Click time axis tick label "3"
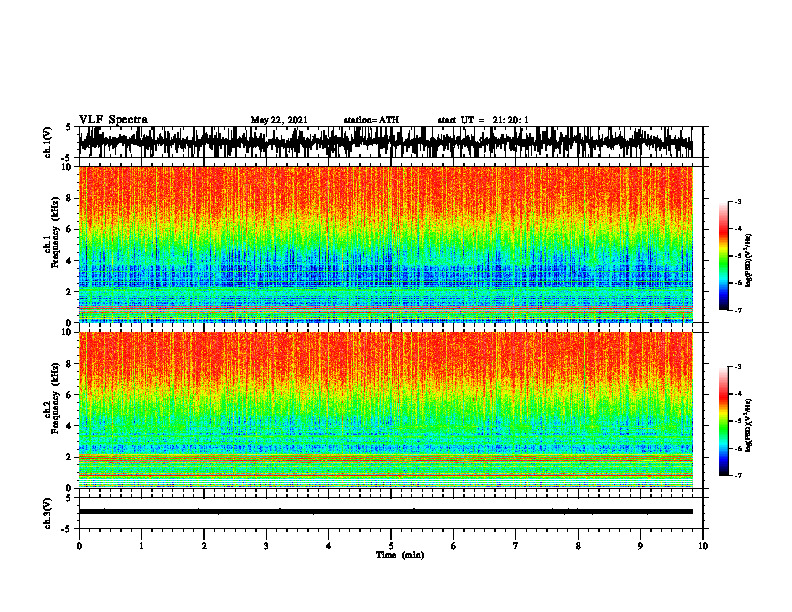792x612 pixels. pos(266,546)
